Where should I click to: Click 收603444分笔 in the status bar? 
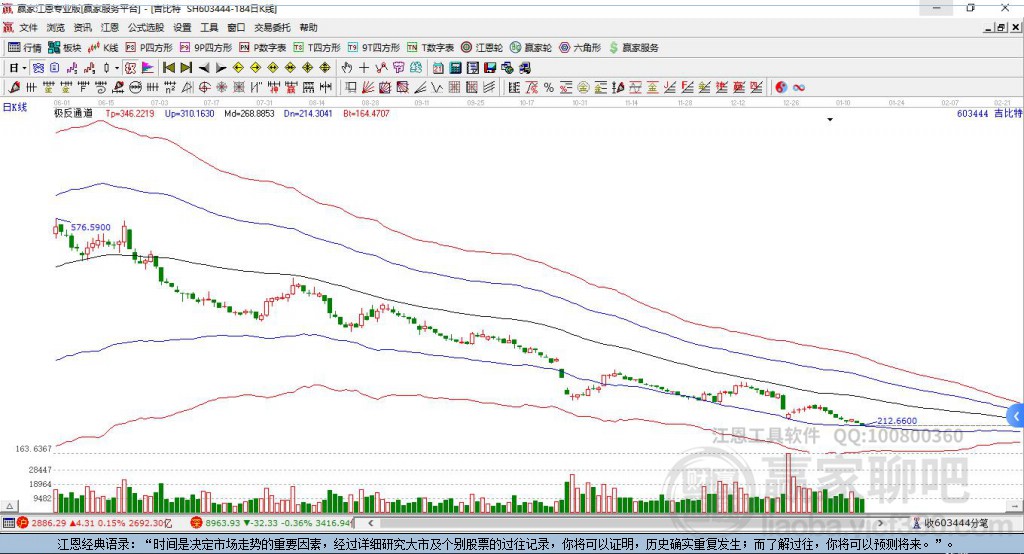point(951,523)
